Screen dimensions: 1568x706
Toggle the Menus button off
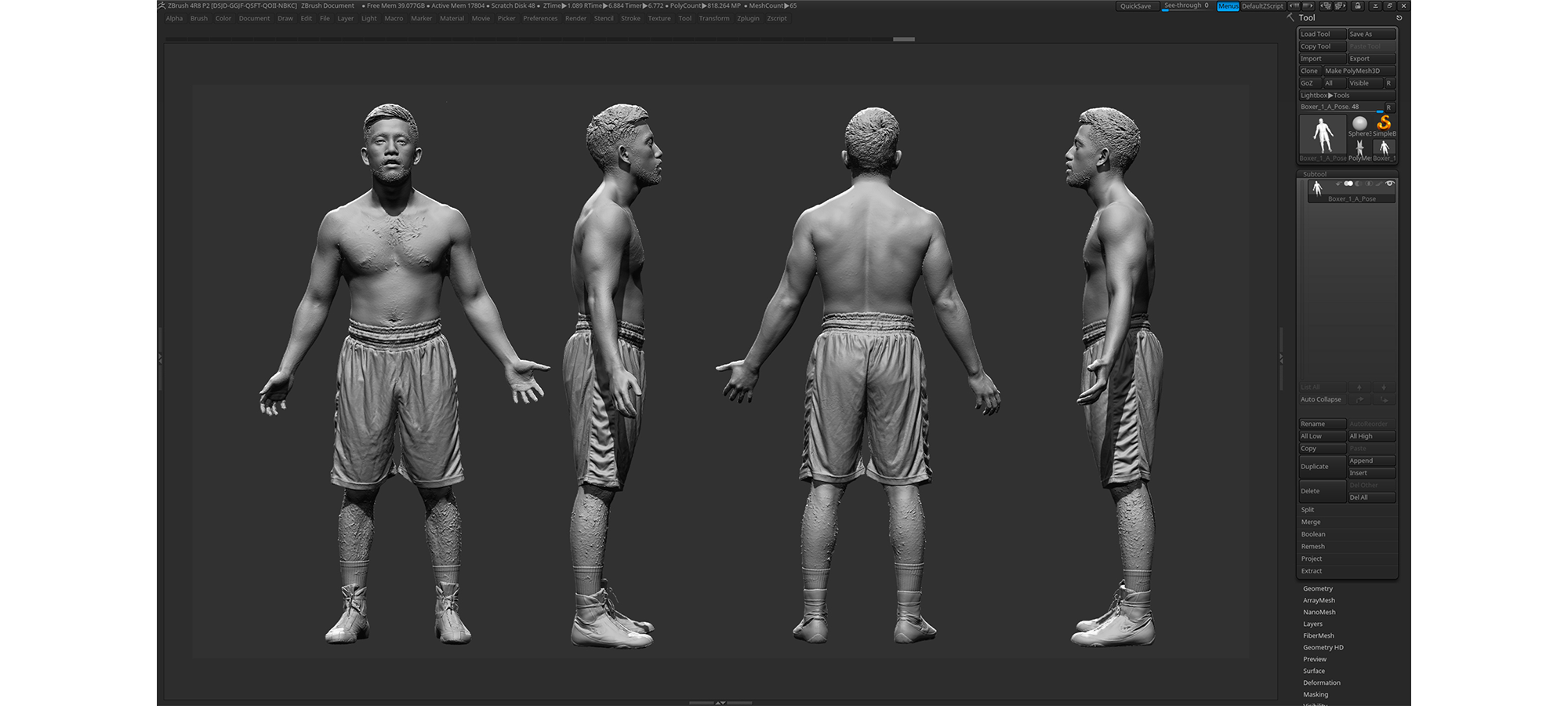(x=1228, y=6)
